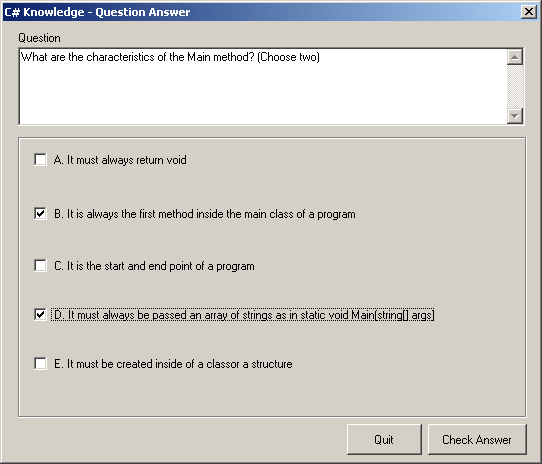Uncheck option D array of strings checkbox
Image resolution: width=542 pixels, height=464 pixels.
pos(40,315)
